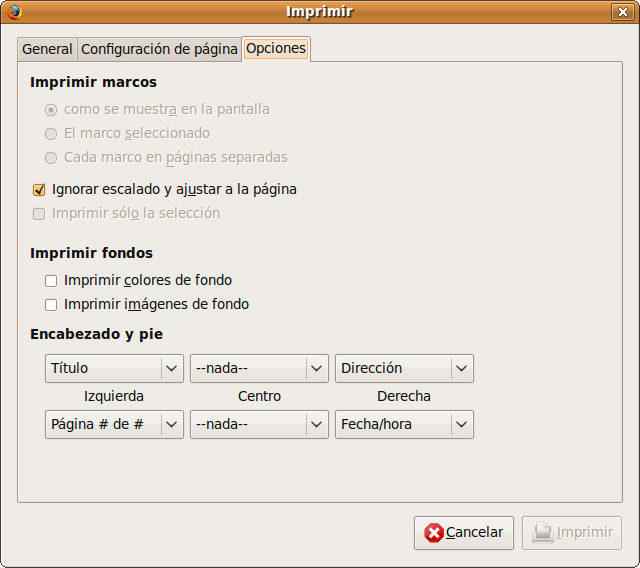640x568 pixels.
Task: Enable 'Imprimir colores de fondo' checkbox
Action: (51, 281)
